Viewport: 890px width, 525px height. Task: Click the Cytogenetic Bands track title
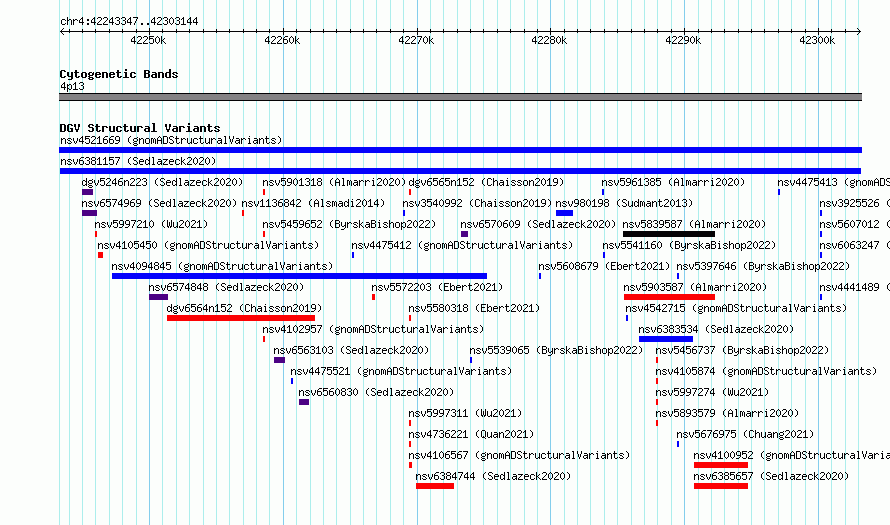119,74
